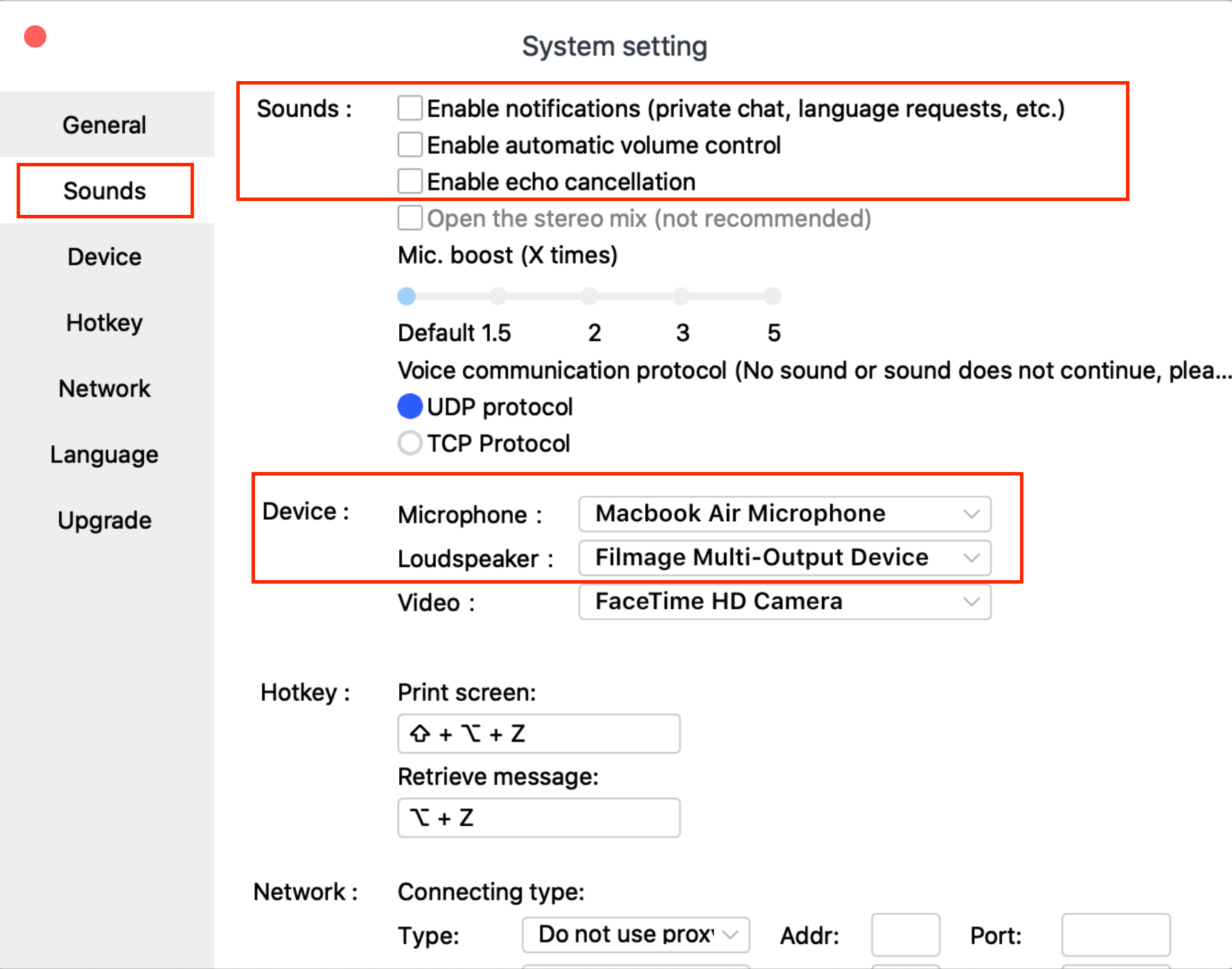
Task: Close the System setting window
Action: pos(35,37)
